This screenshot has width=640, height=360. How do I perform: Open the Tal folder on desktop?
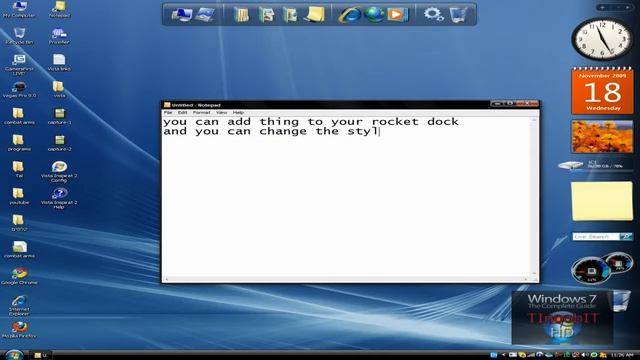coord(19,169)
